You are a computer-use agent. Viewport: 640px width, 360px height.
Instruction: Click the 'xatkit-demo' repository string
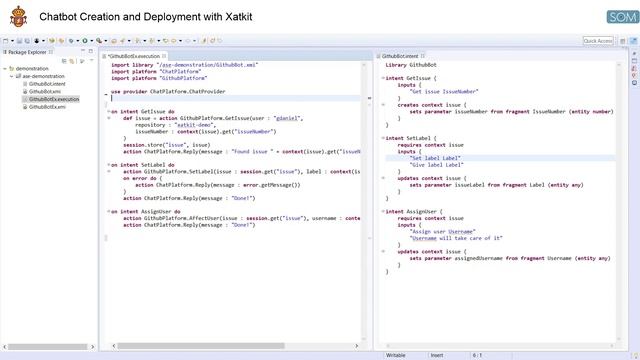tap(194, 125)
